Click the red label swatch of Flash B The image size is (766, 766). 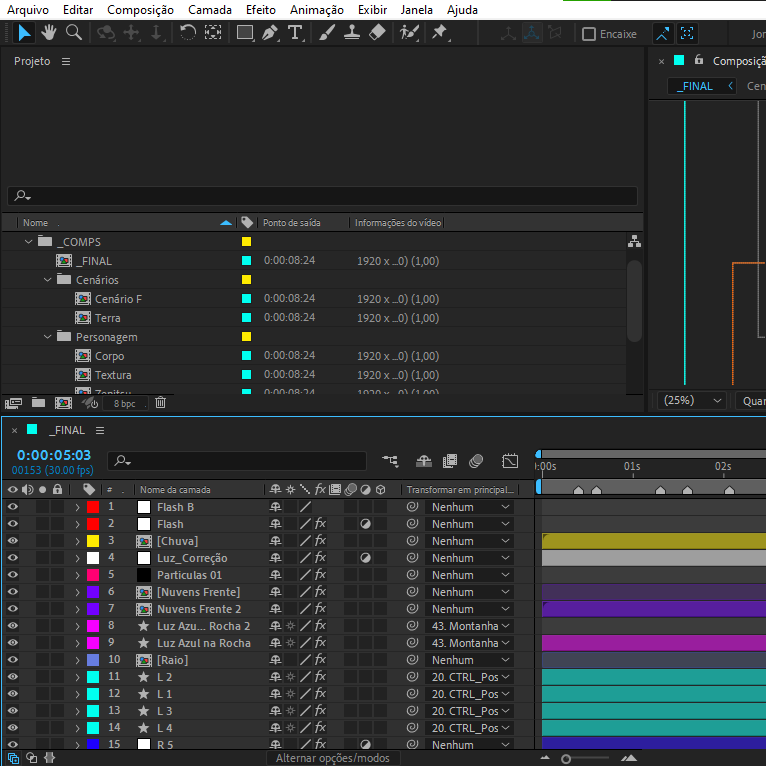[x=93, y=507]
